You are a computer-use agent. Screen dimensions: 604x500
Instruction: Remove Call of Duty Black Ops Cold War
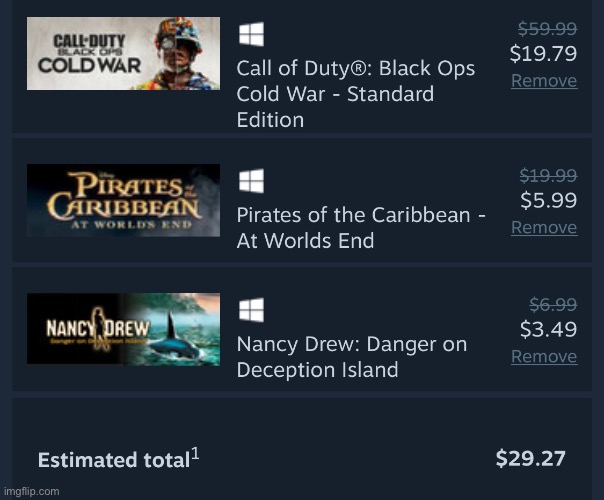[544, 81]
